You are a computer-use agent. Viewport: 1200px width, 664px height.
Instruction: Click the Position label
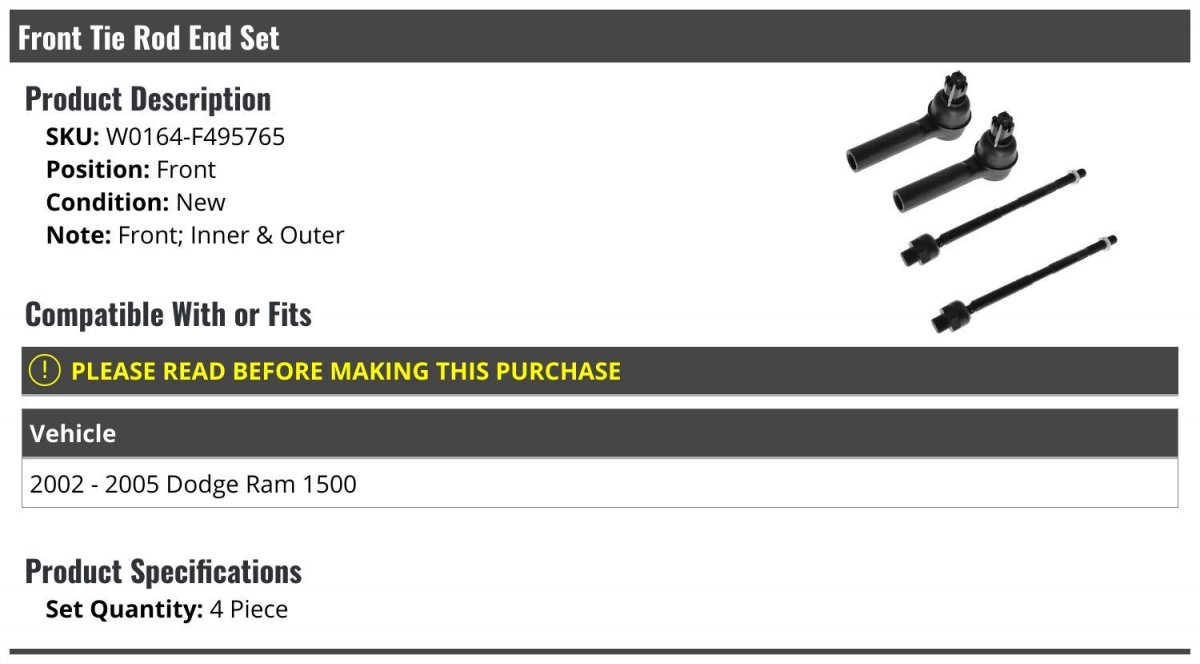point(98,170)
